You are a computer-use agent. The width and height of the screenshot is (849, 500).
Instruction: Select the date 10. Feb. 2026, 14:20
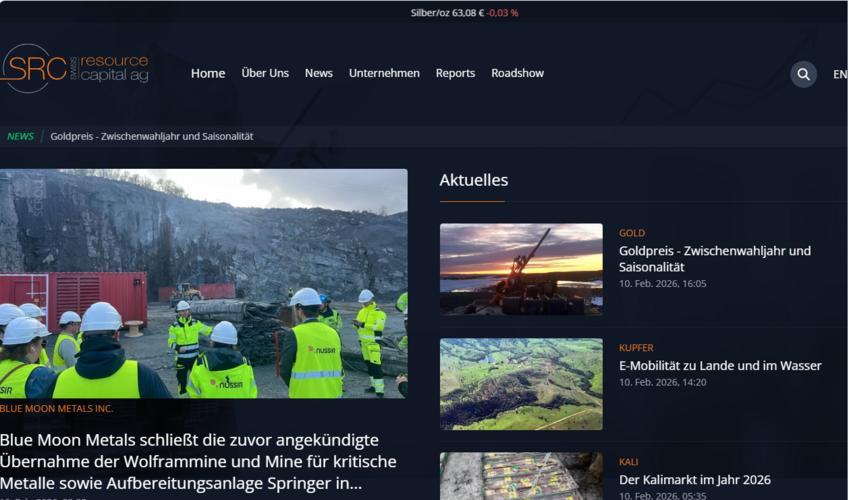click(x=663, y=382)
